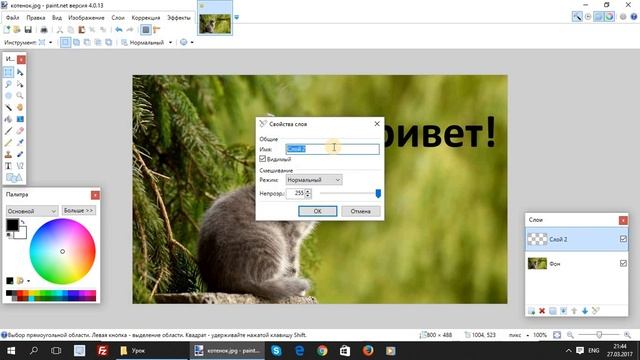The image size is (640, 360).
Task: Open the Слои menu
Action: tap(118, 18)
